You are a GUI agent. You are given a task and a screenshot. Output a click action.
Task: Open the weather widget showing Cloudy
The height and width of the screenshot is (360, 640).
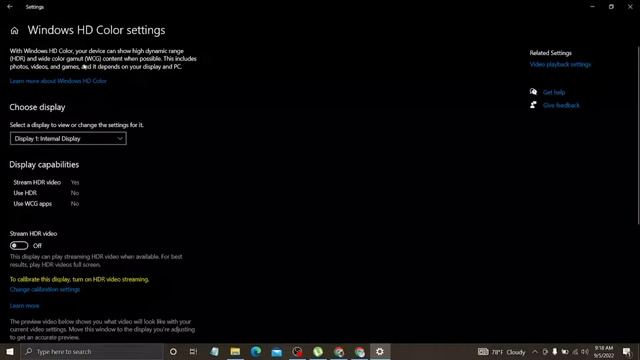(x=502, y=352)
